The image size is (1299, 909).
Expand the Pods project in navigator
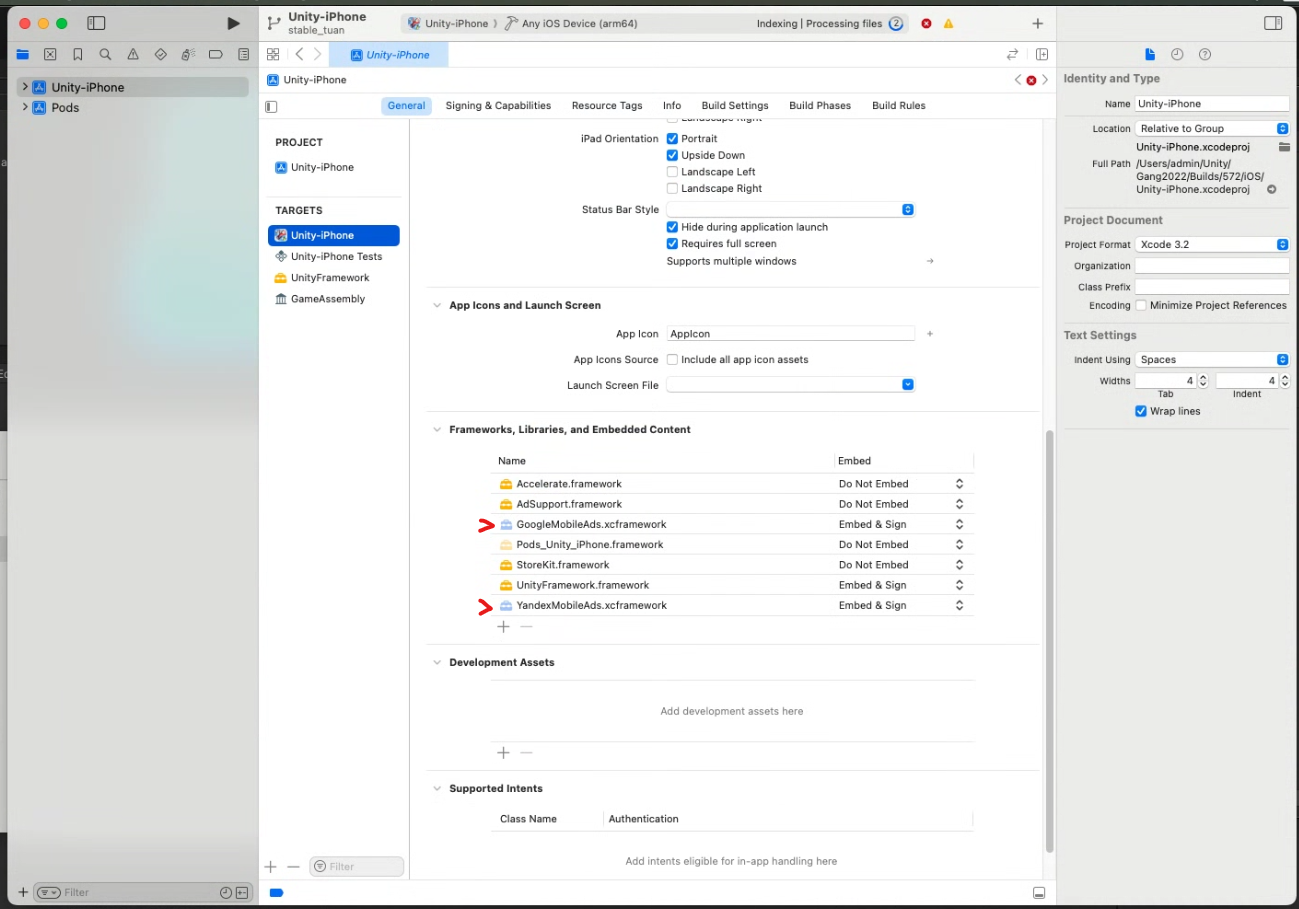coord(25,107)
